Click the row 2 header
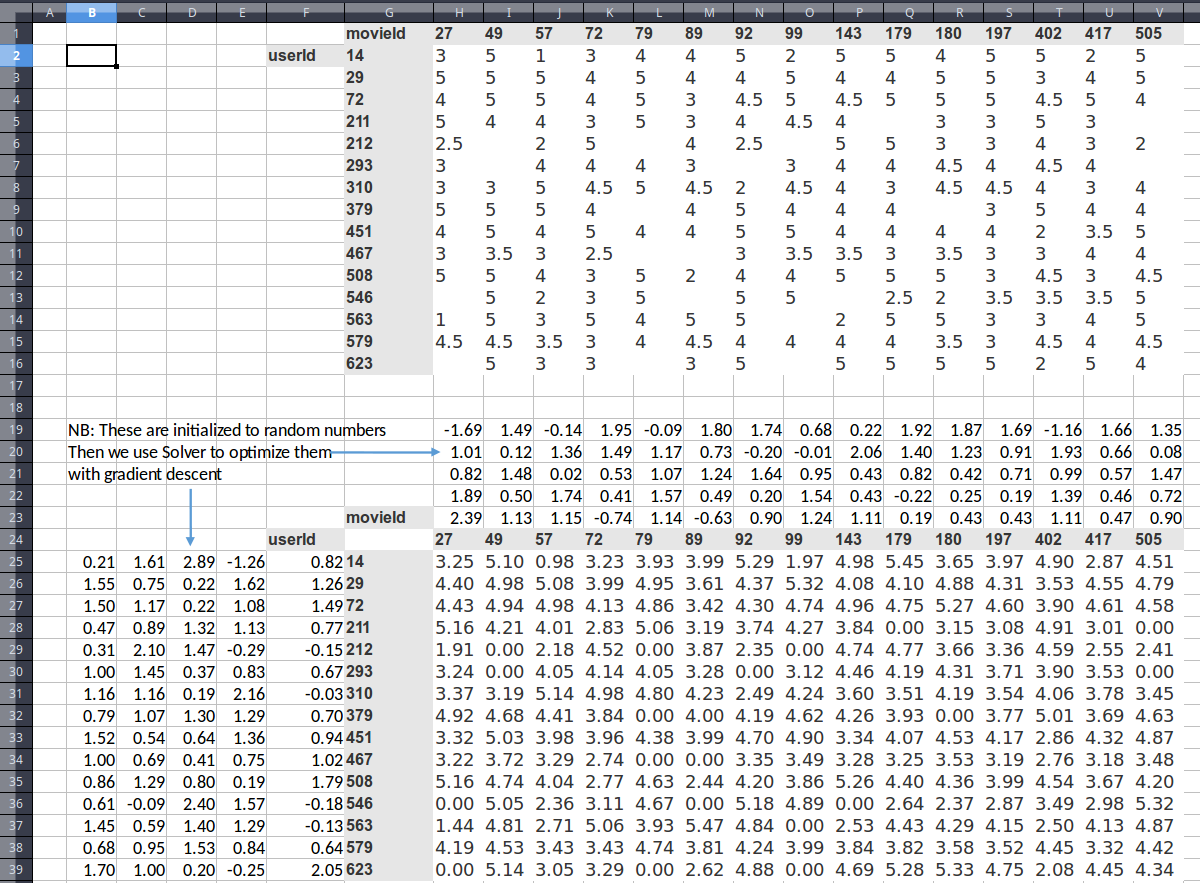Image resolution: width=1200 pixels, height=883 pixels. [16, 55]
